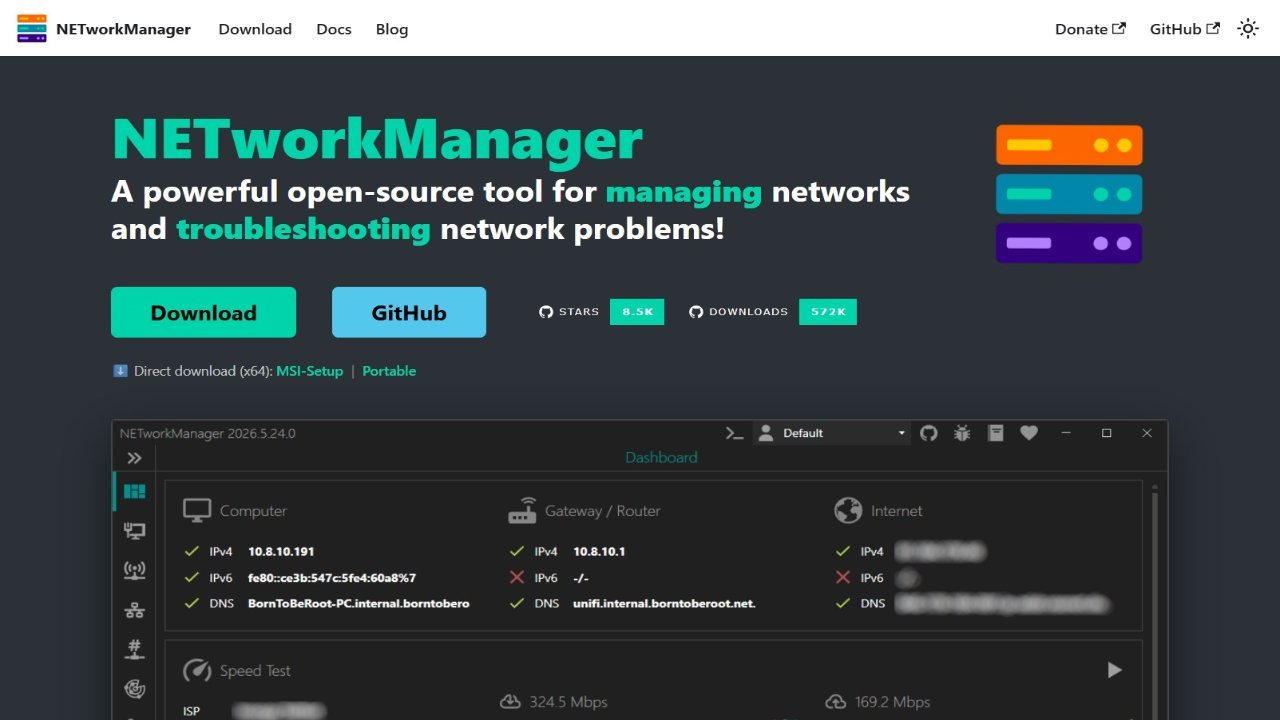Click checkmark beside Computer IPv4
Image resolution: width=1280 pixels, height=720 pixels.
192,552
